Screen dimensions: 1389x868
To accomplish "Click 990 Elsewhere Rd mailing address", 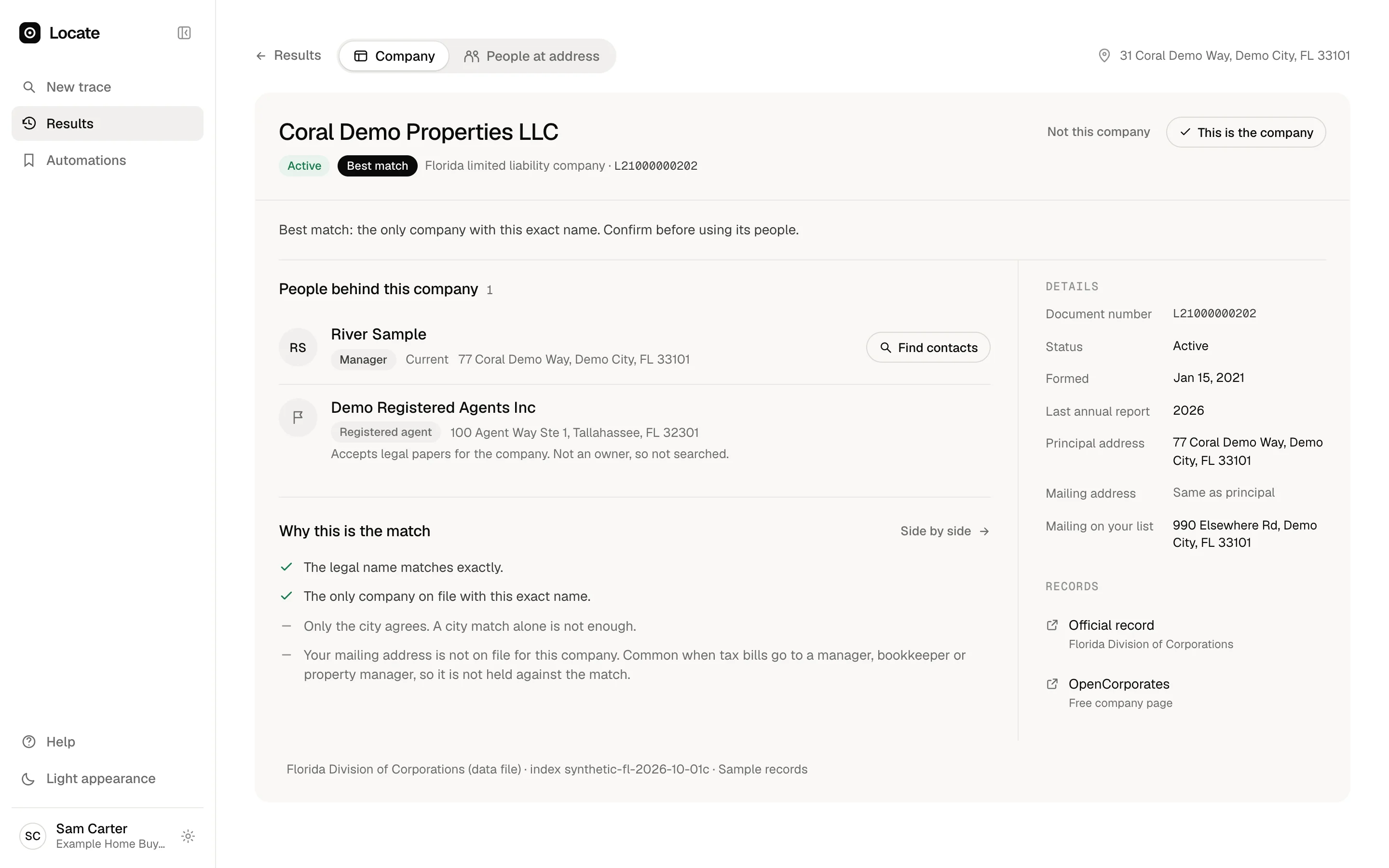I will [x=1244, y=534].
